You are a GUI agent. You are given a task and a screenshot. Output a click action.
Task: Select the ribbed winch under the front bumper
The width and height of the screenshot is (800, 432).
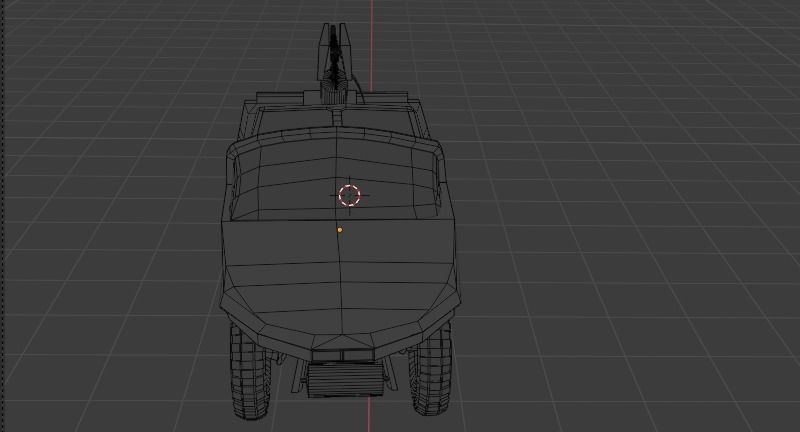click(x=345, y=378)
